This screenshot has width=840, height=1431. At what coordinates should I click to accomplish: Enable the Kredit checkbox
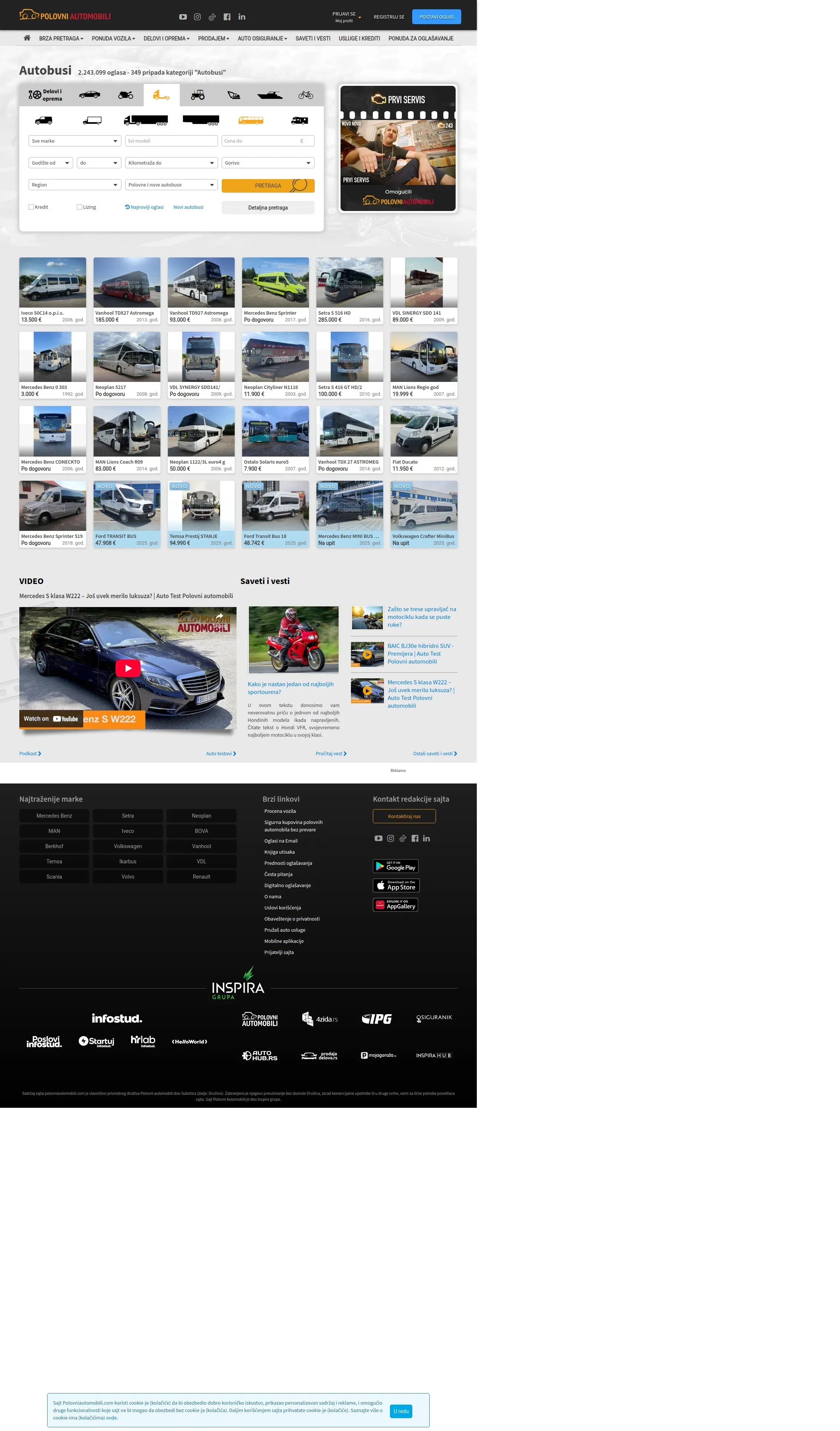[31, 207]
